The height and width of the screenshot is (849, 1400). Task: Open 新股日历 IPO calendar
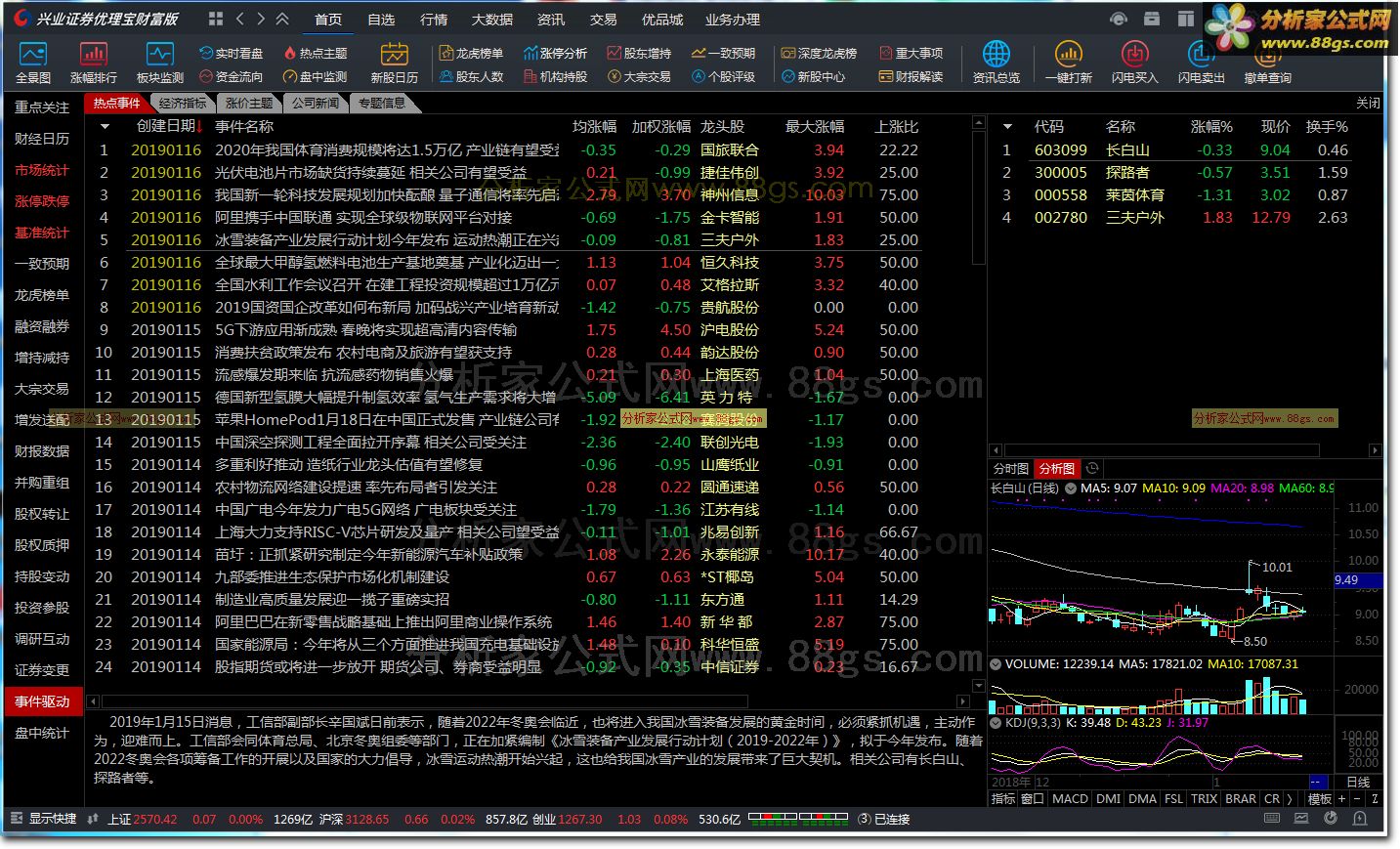(394, 63)
